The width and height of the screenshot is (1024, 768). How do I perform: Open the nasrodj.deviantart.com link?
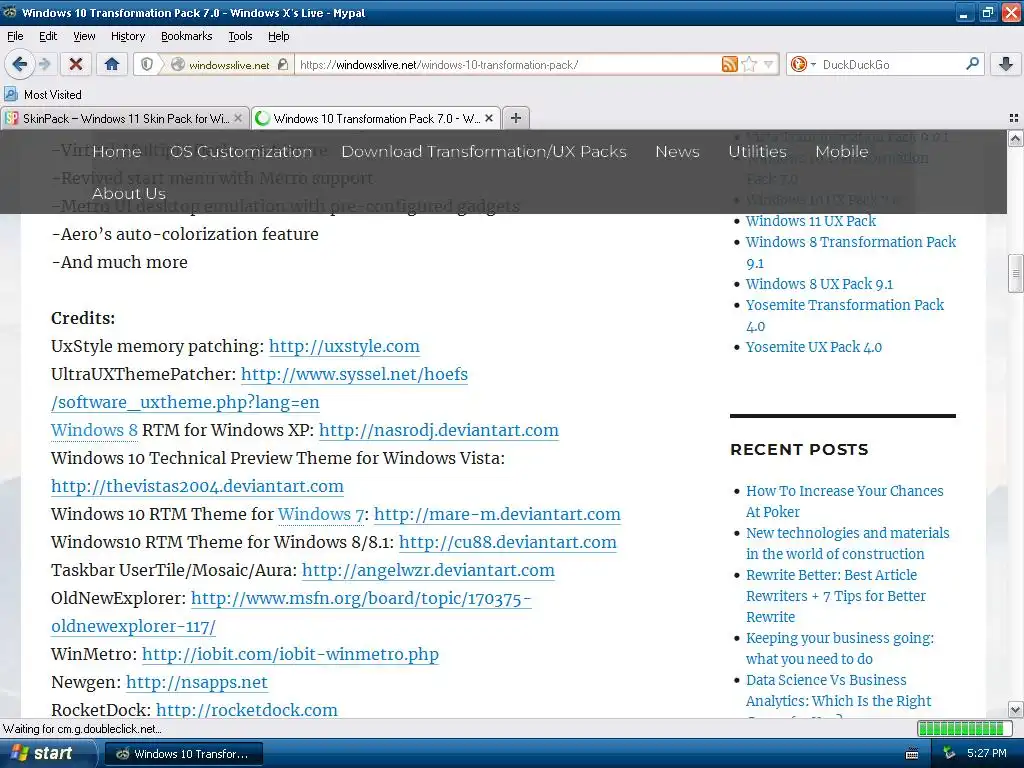click(x=439, y=430)
